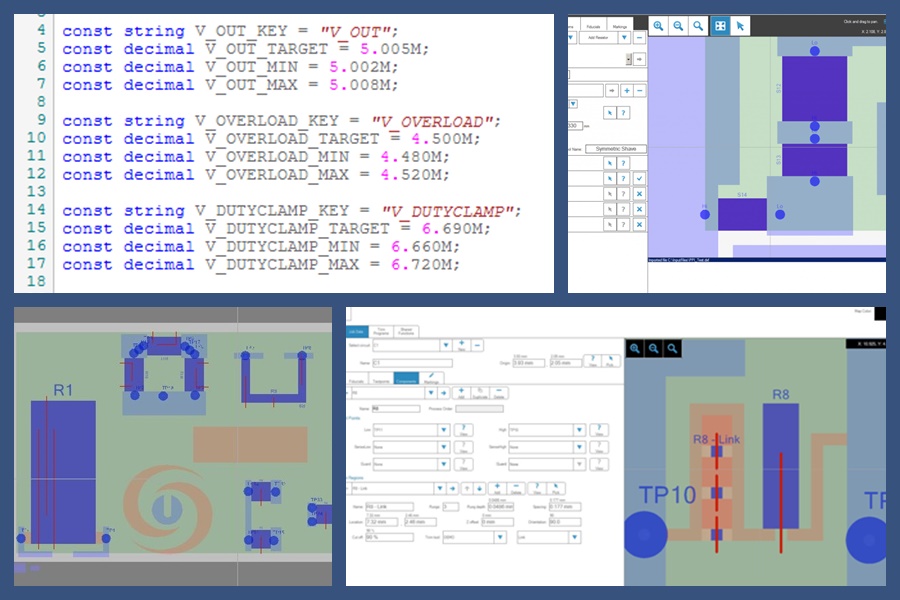Viewport: 900px width, 600px height.
Task: Toggle the checkmark beside the Symmetric Shave rows
Action: tap(639, 178)
